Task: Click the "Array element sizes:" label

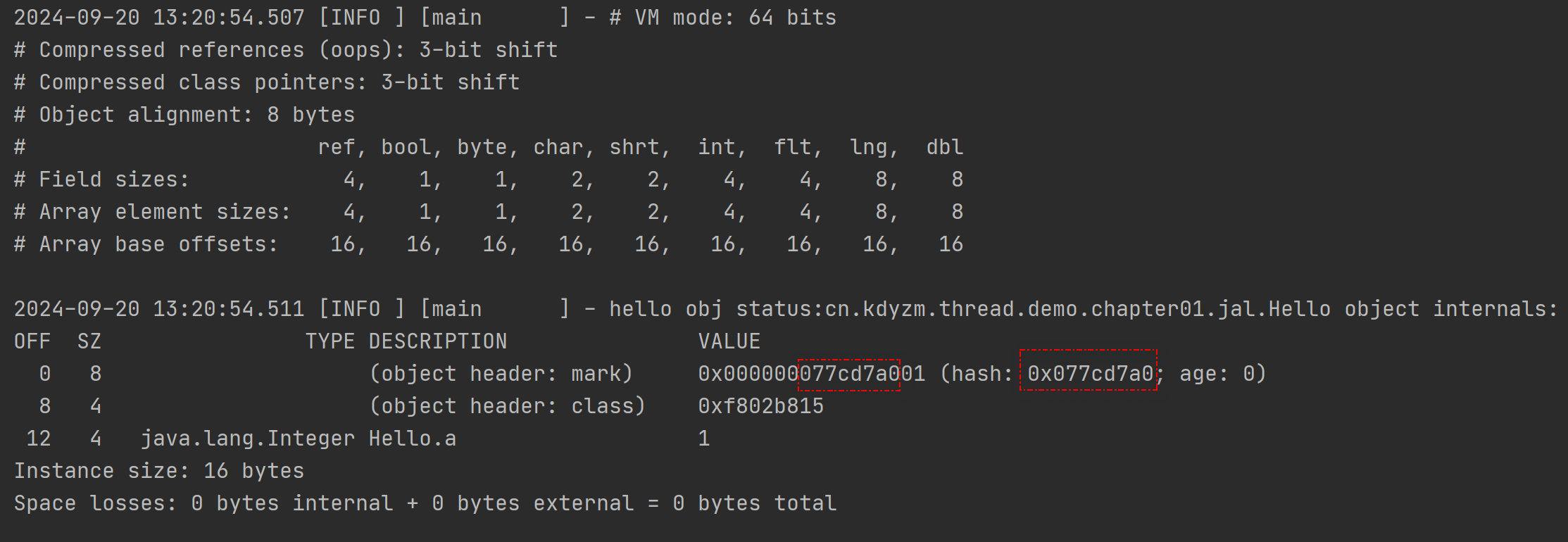Action: (165, 212)
